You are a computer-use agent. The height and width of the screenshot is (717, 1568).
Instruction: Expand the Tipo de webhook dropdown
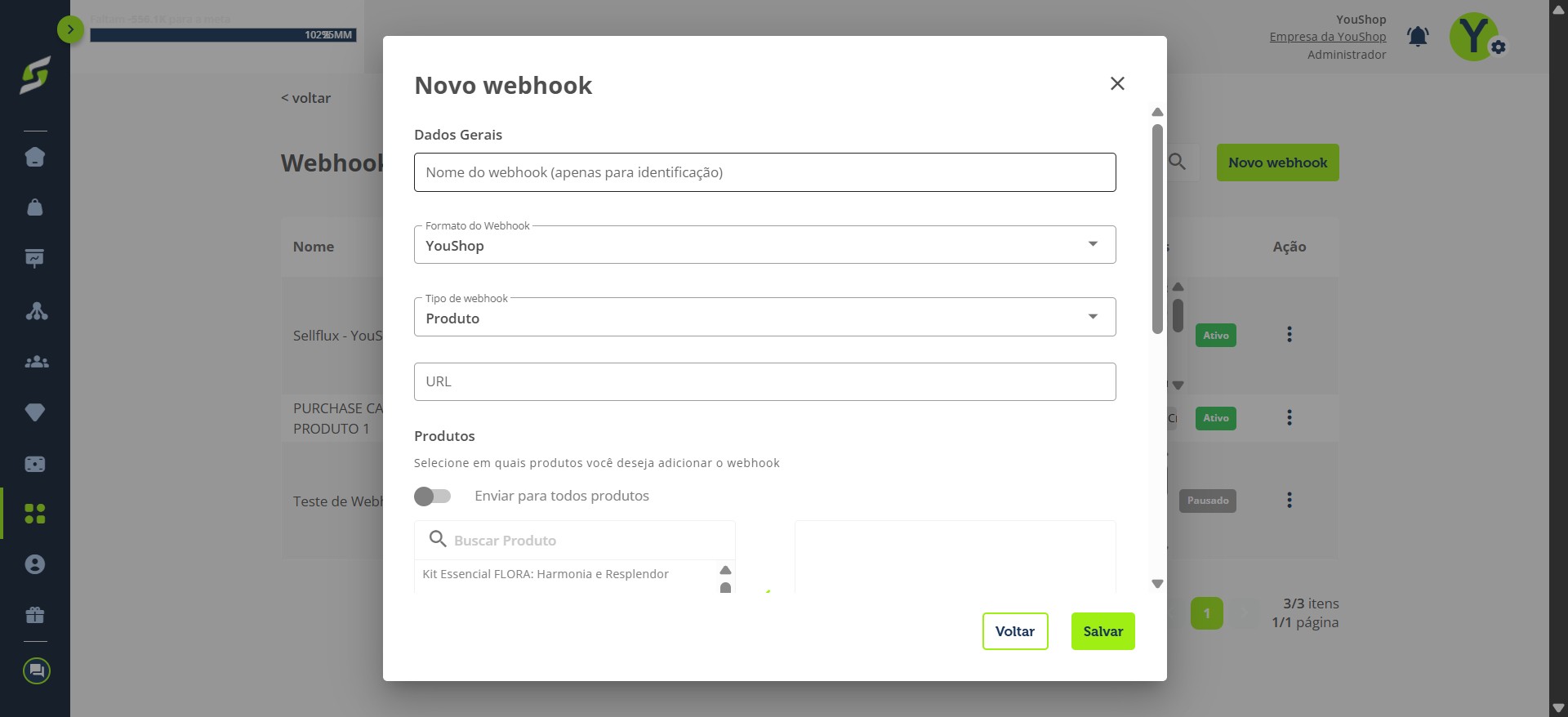click(x=764, y=317)
